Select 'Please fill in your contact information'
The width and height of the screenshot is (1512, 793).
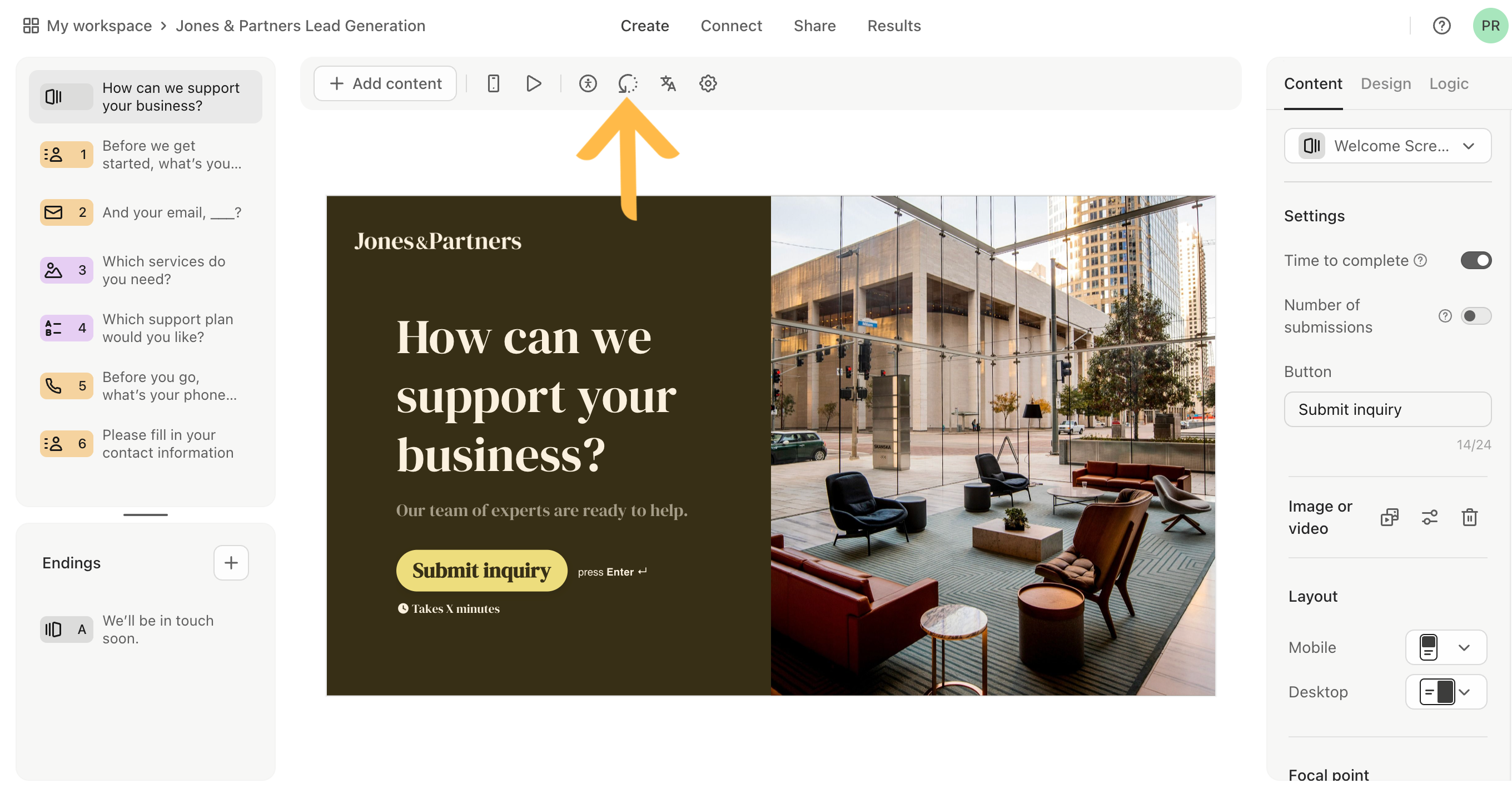[x=146, y=443]
